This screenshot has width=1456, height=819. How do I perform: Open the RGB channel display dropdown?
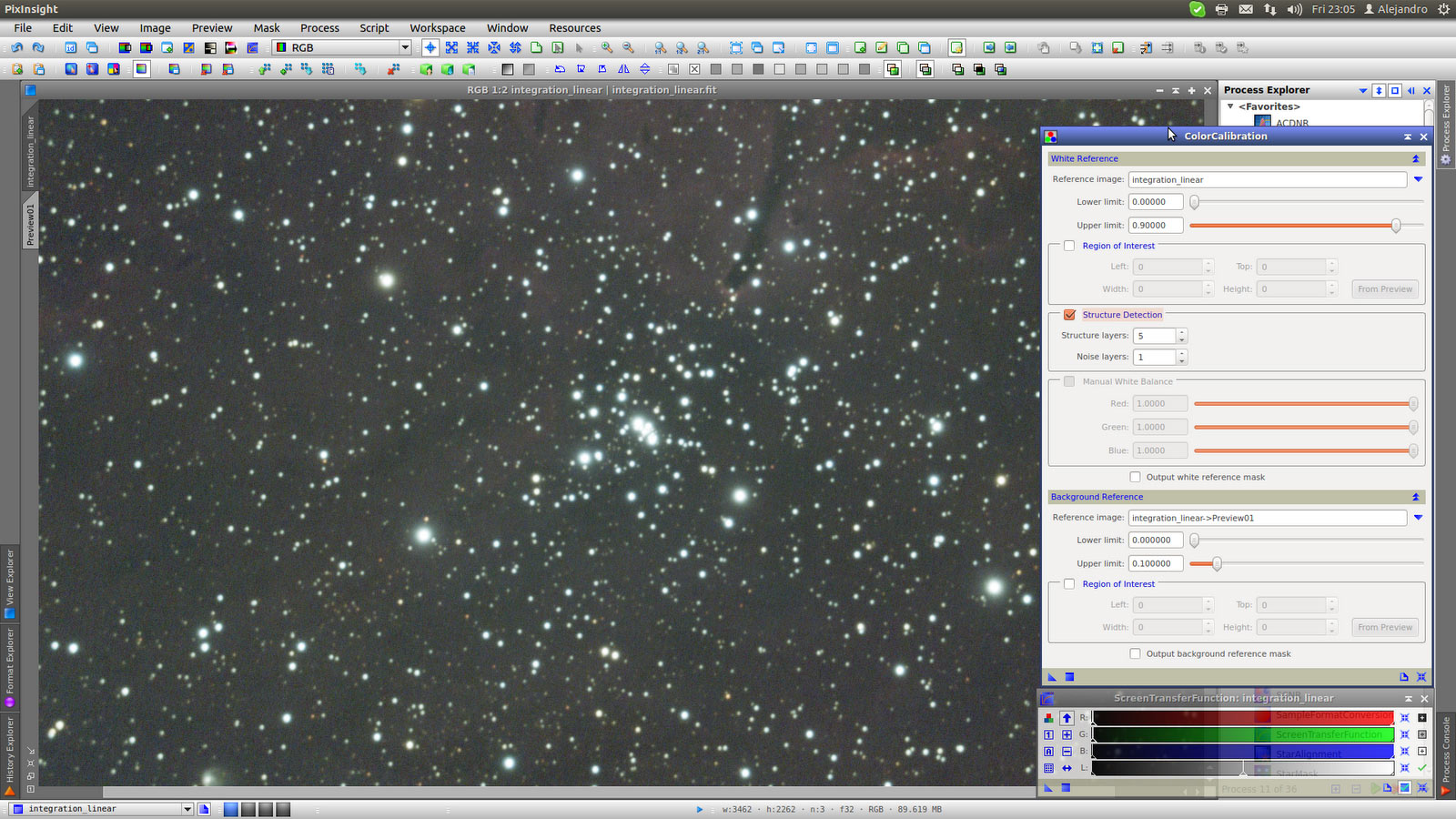[405, 47]
